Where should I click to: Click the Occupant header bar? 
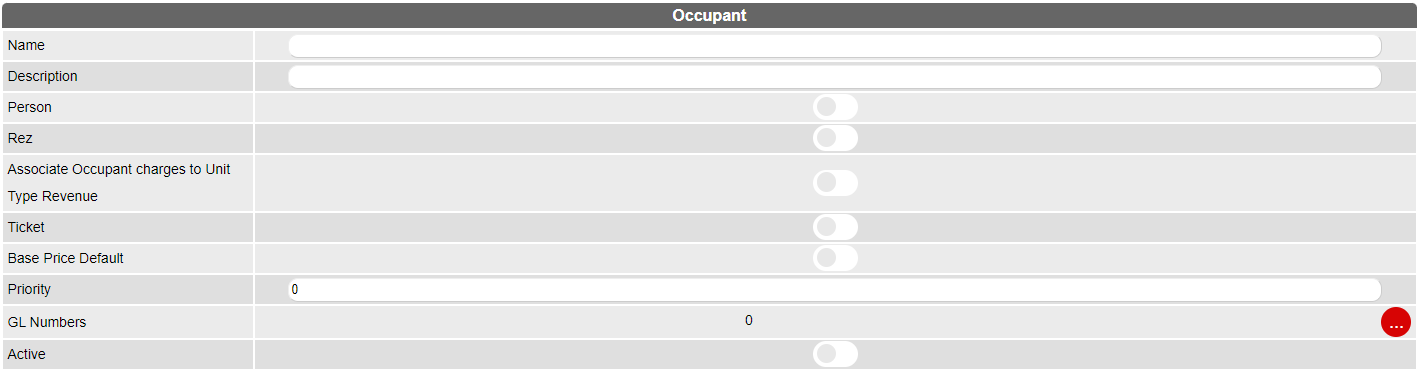pyautogui.click(x=710, y=16)
